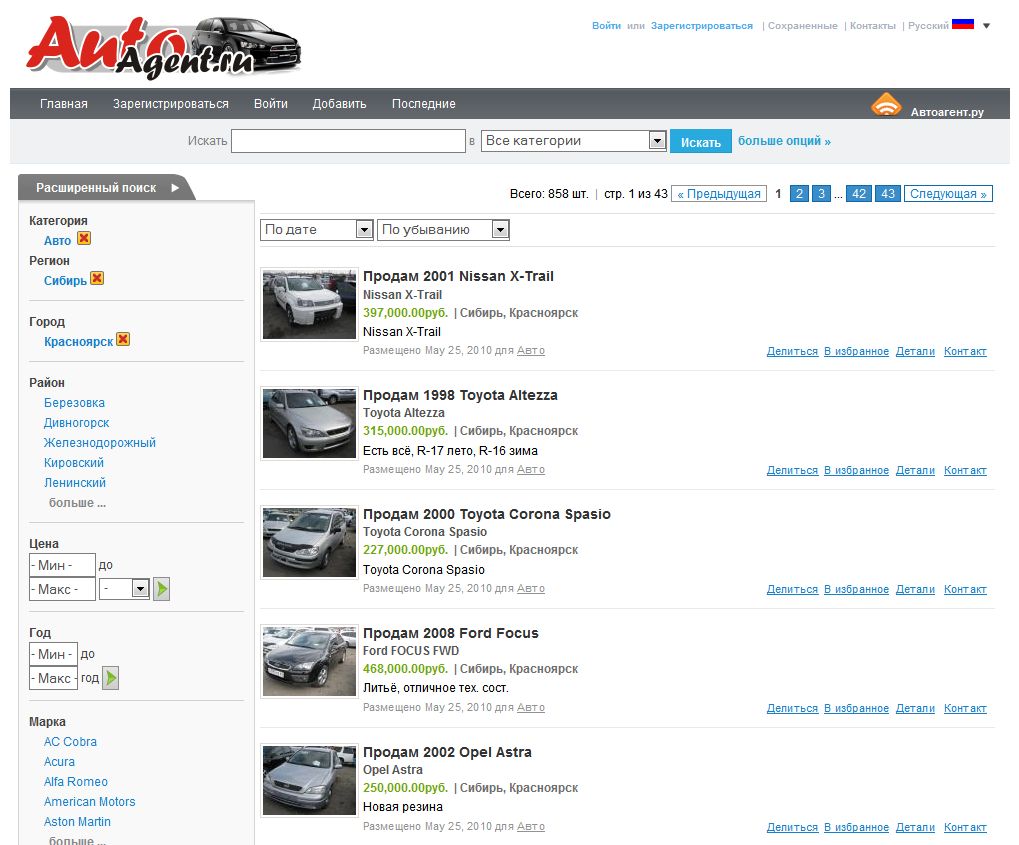Click the minimum year input field

pyautogui.click(x=53, y=654)
